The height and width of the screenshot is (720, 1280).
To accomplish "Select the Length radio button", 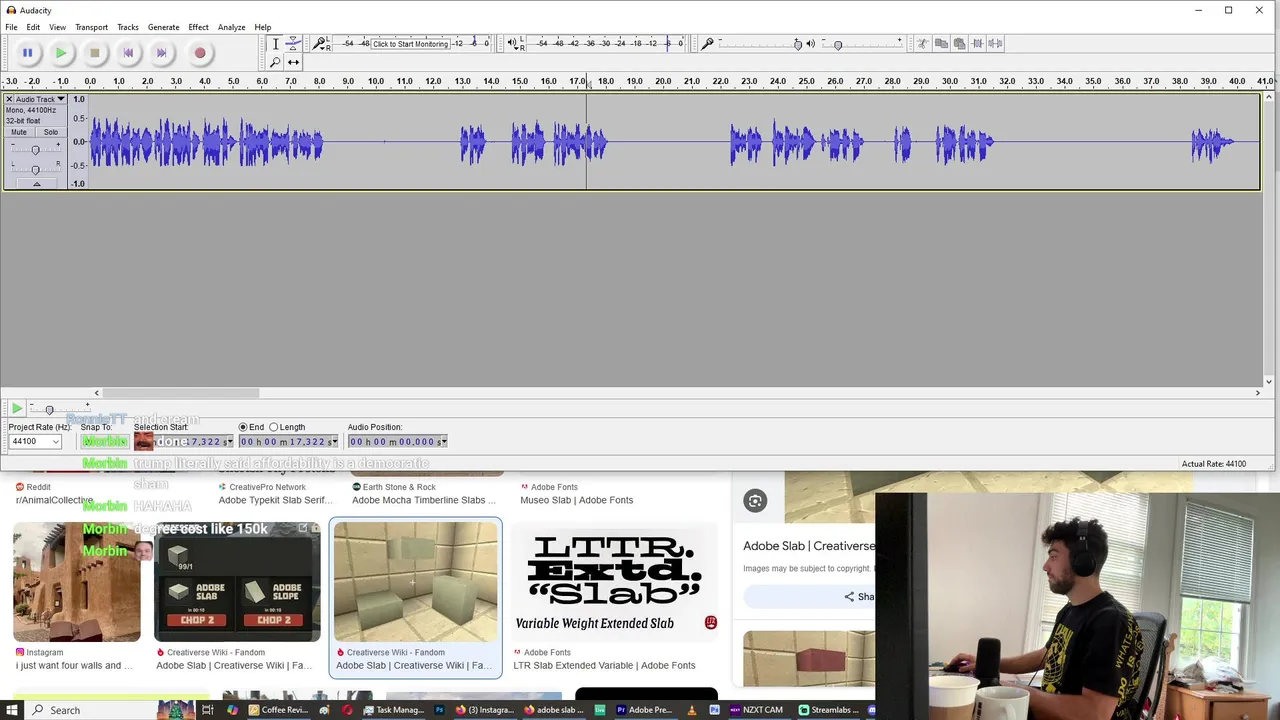I will click(274, 427).
